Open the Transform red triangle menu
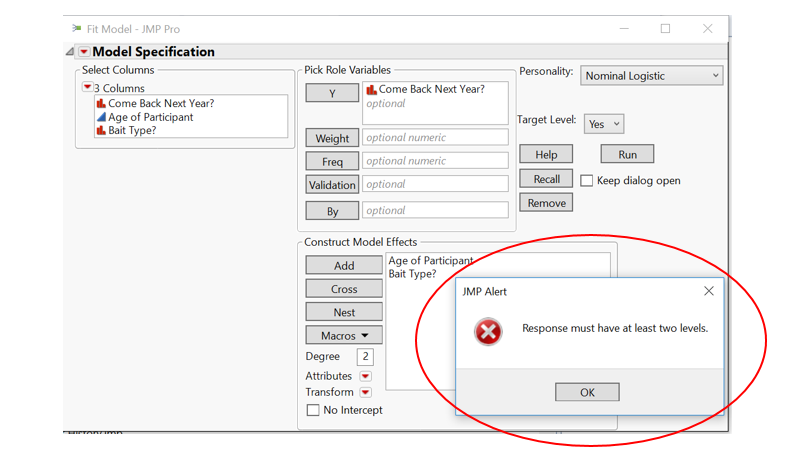 (365, 393)
